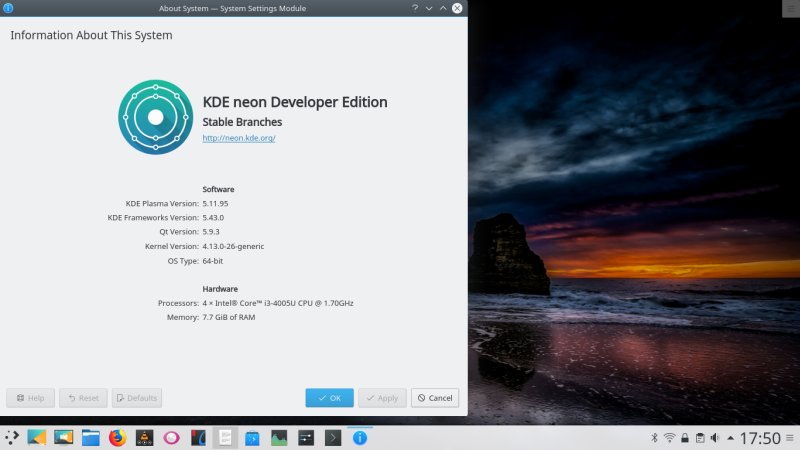Click the Help button in the dialog
The image size is (800, 450).
pyautogui.click(x=30, y=398)
